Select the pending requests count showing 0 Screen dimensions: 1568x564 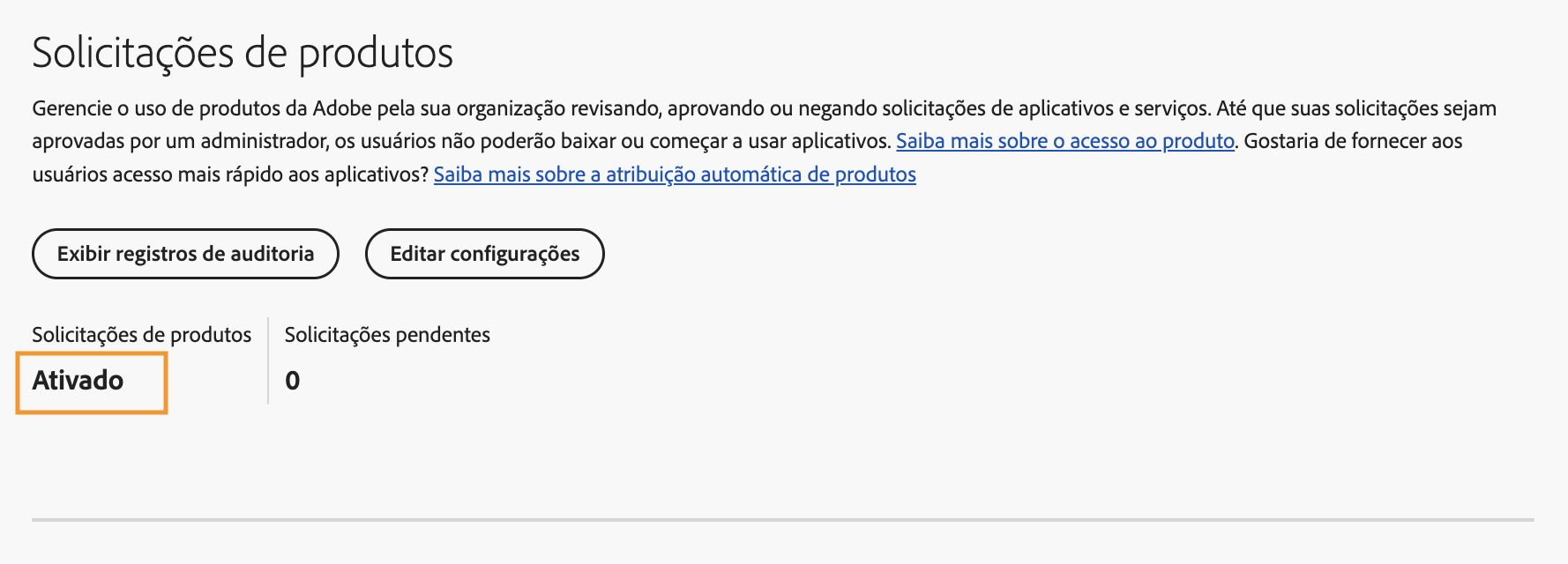tap(294, 381)
